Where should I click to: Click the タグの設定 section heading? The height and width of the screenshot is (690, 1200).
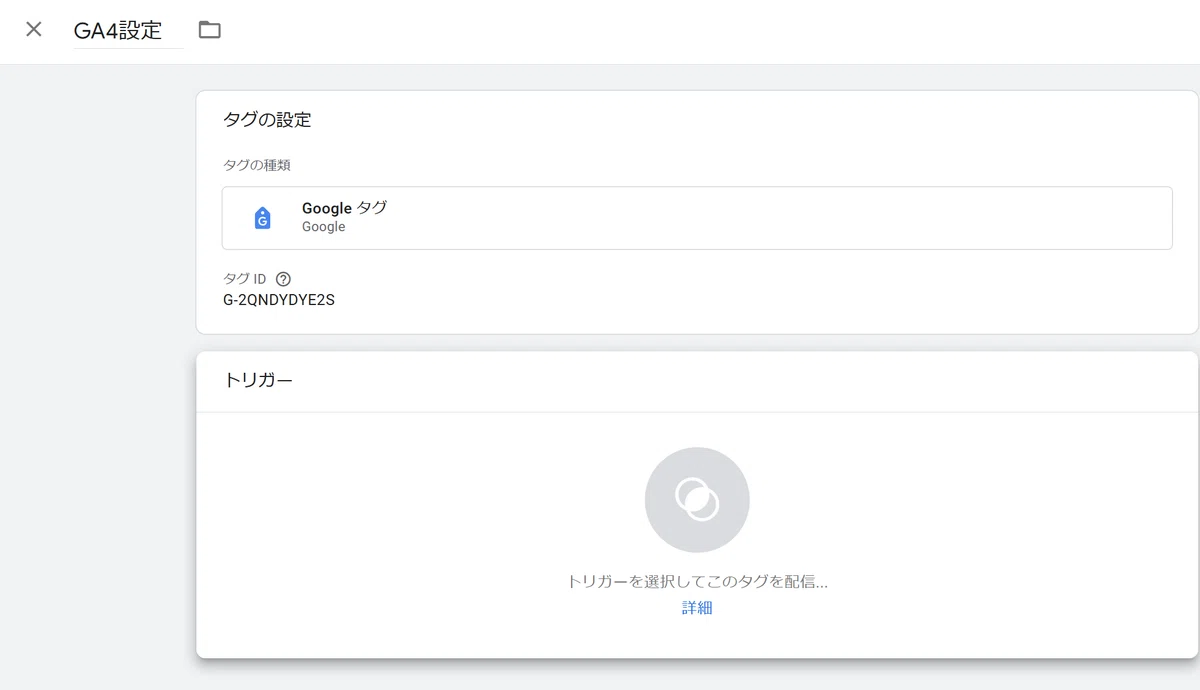(x=267, y=120)
